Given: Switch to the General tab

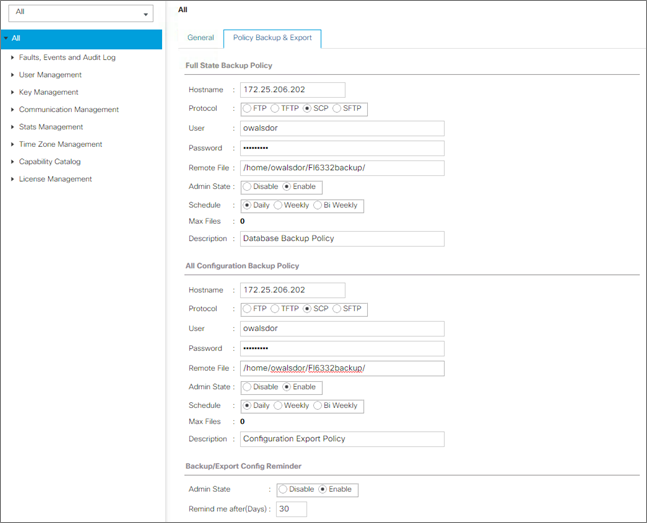Looking at the screenshot, I should (x=201, y=38).
